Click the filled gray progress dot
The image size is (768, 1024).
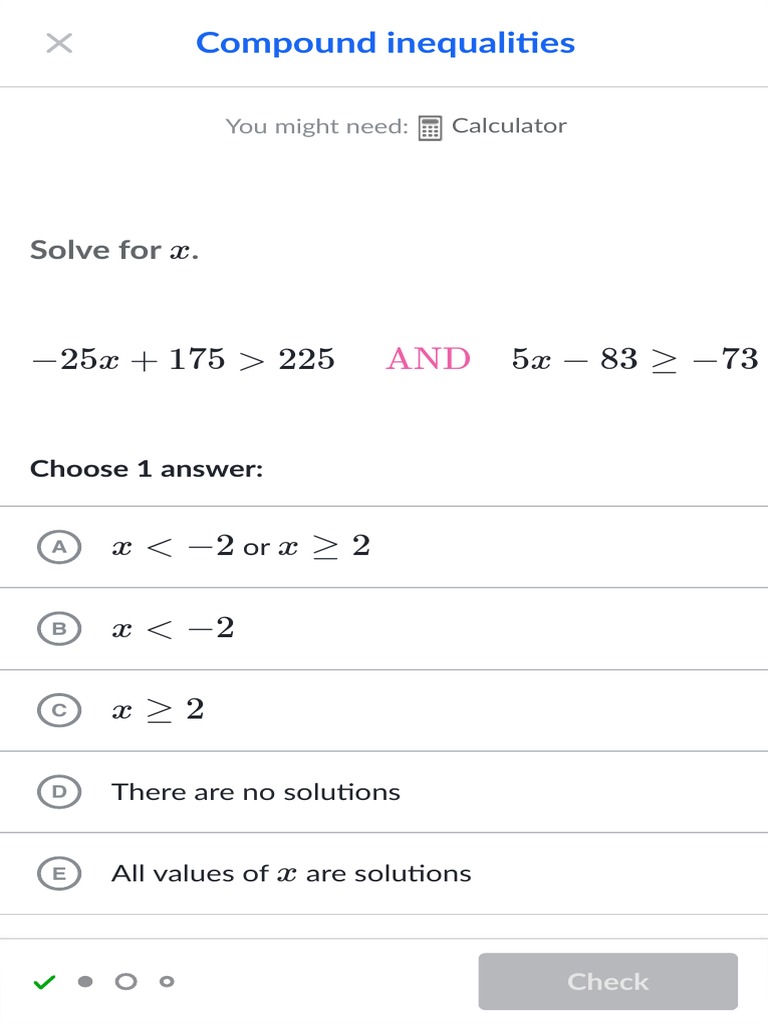(86, 982)
